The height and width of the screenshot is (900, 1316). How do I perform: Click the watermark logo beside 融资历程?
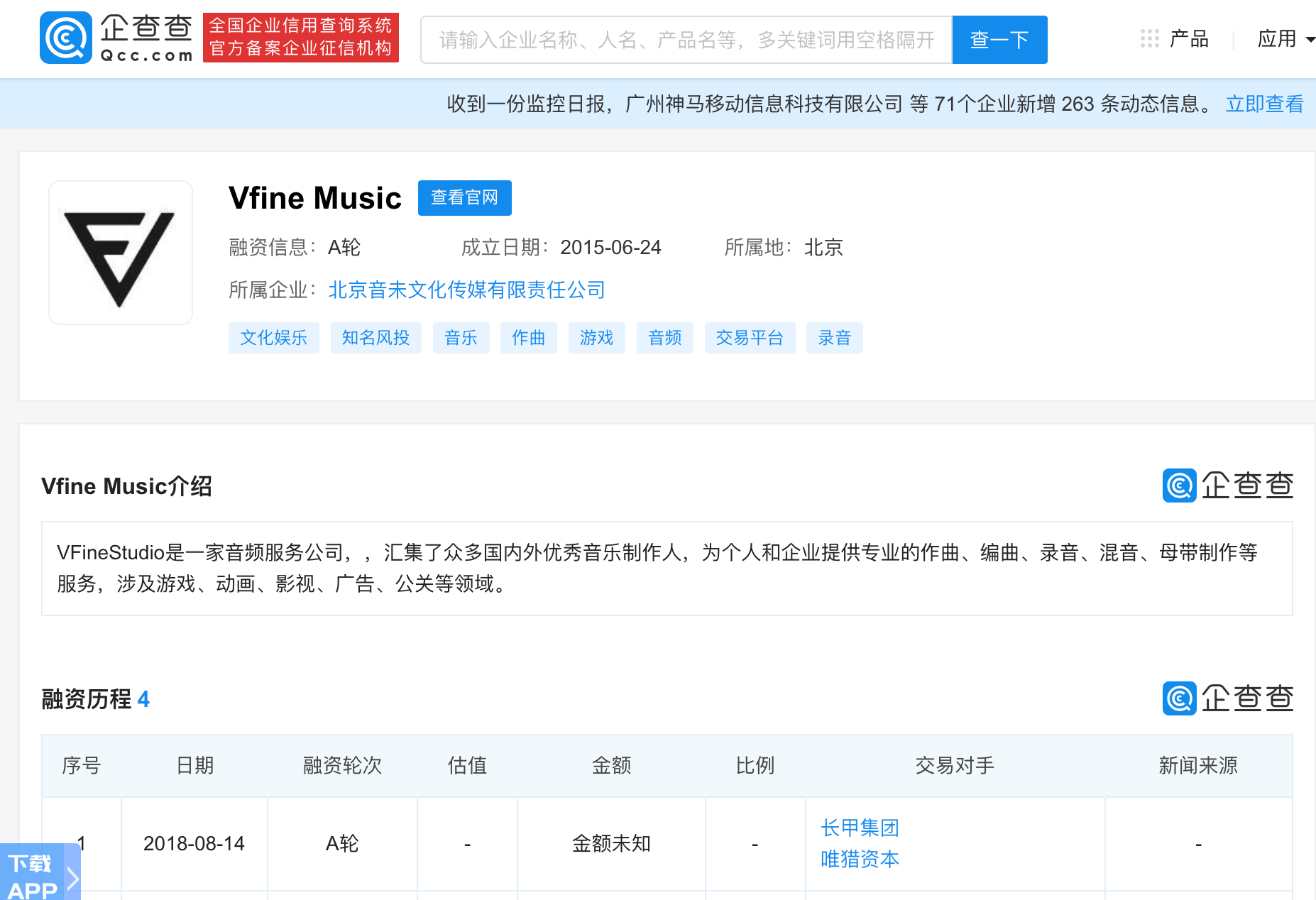(x=1227, y=698)
